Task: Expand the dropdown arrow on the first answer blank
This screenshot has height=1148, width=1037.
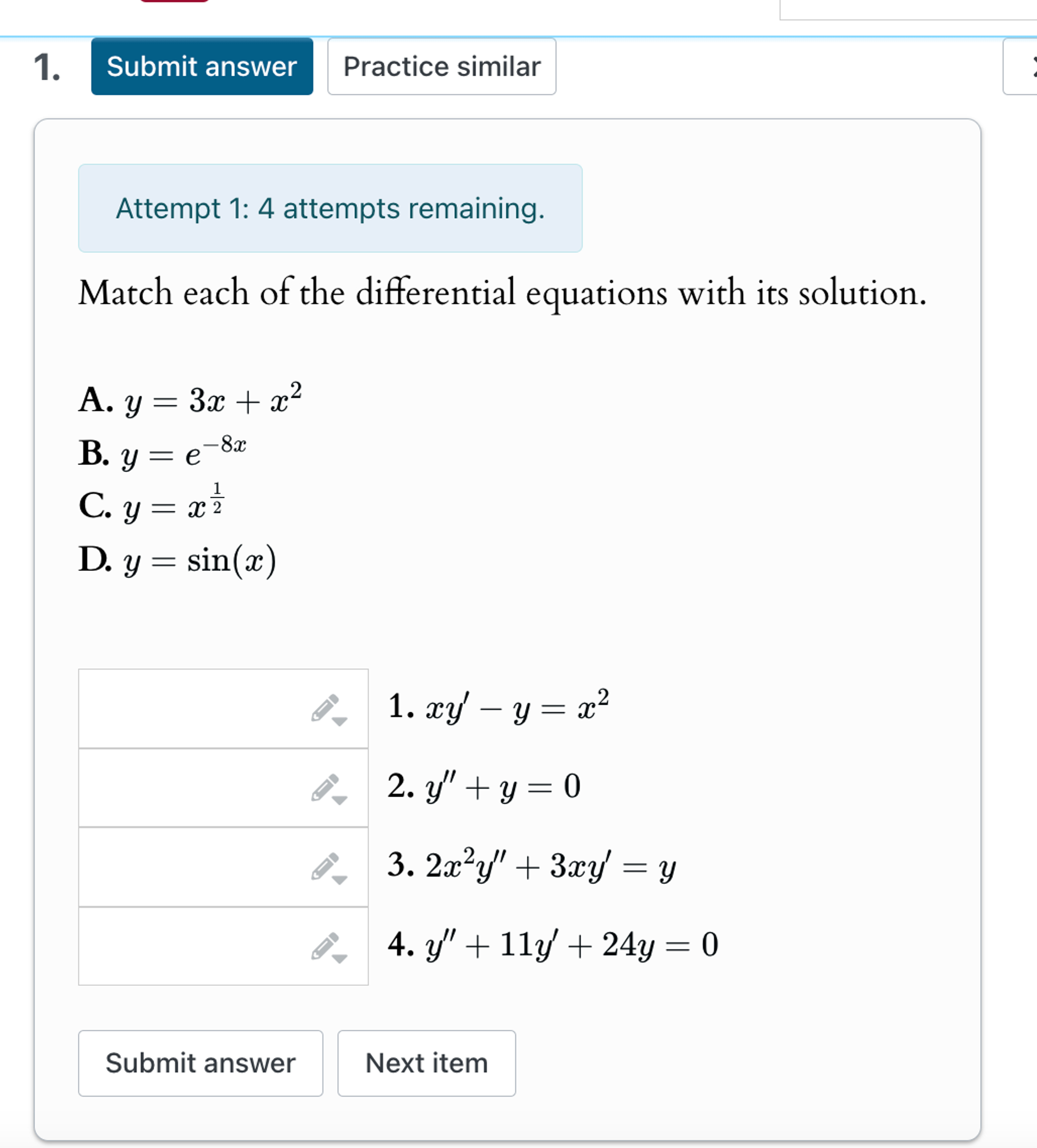Action: (x=340, y=722)
